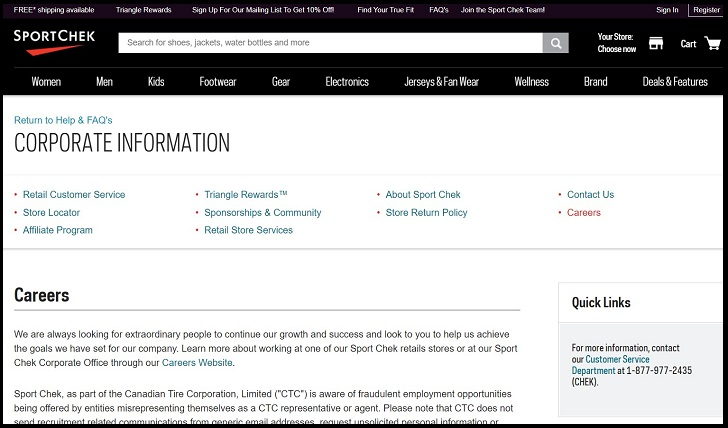Click the CORPORATE INFORMATION title

pos(122,143)
